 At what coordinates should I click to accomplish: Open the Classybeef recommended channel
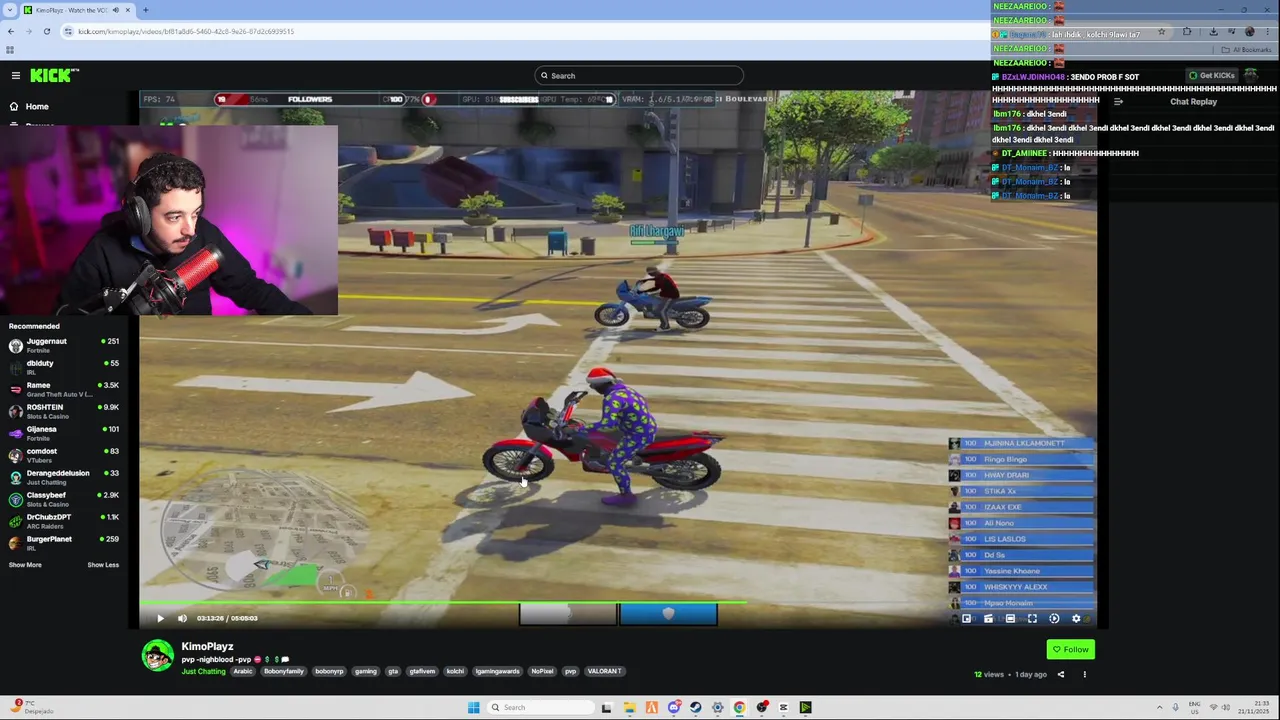[65, 499]
